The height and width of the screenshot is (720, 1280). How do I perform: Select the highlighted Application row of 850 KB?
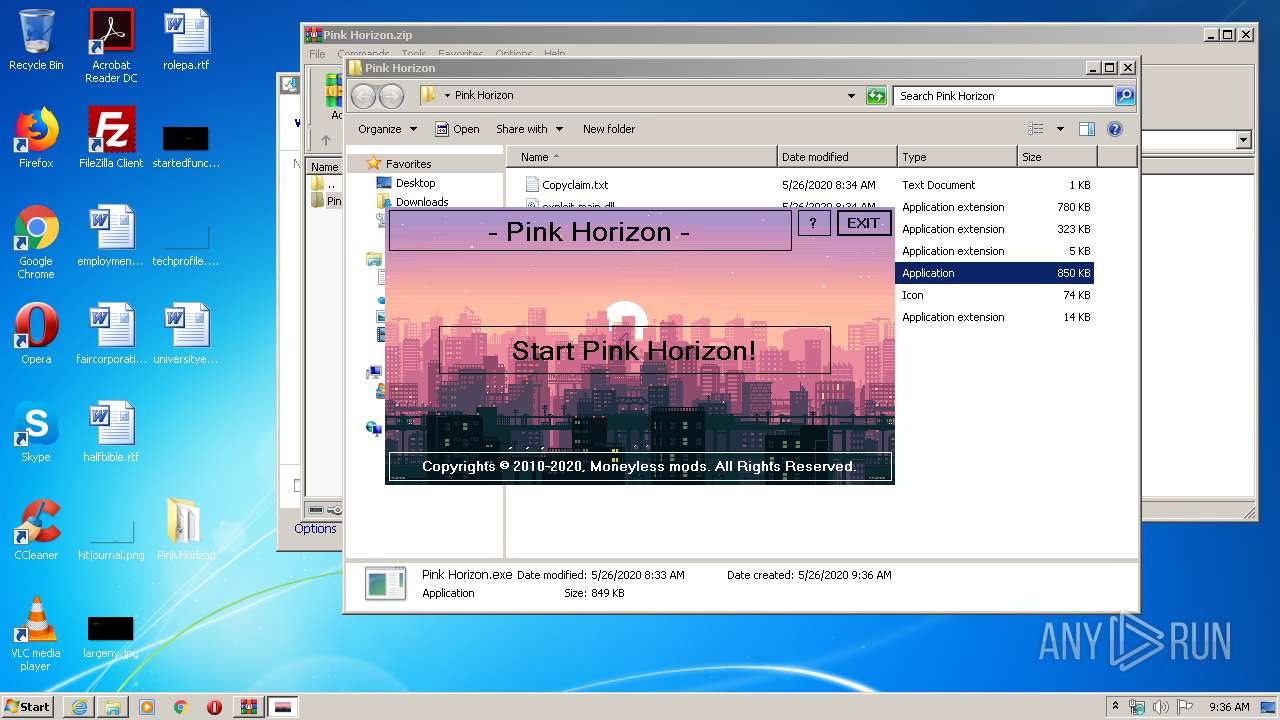click(995, 273)
